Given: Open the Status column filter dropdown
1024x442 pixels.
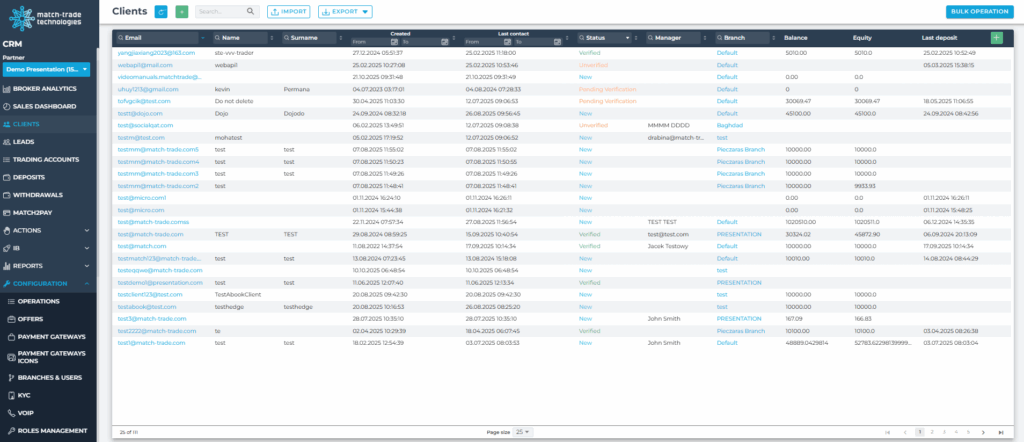Looking at the screenshot, I should pos(628,38).
